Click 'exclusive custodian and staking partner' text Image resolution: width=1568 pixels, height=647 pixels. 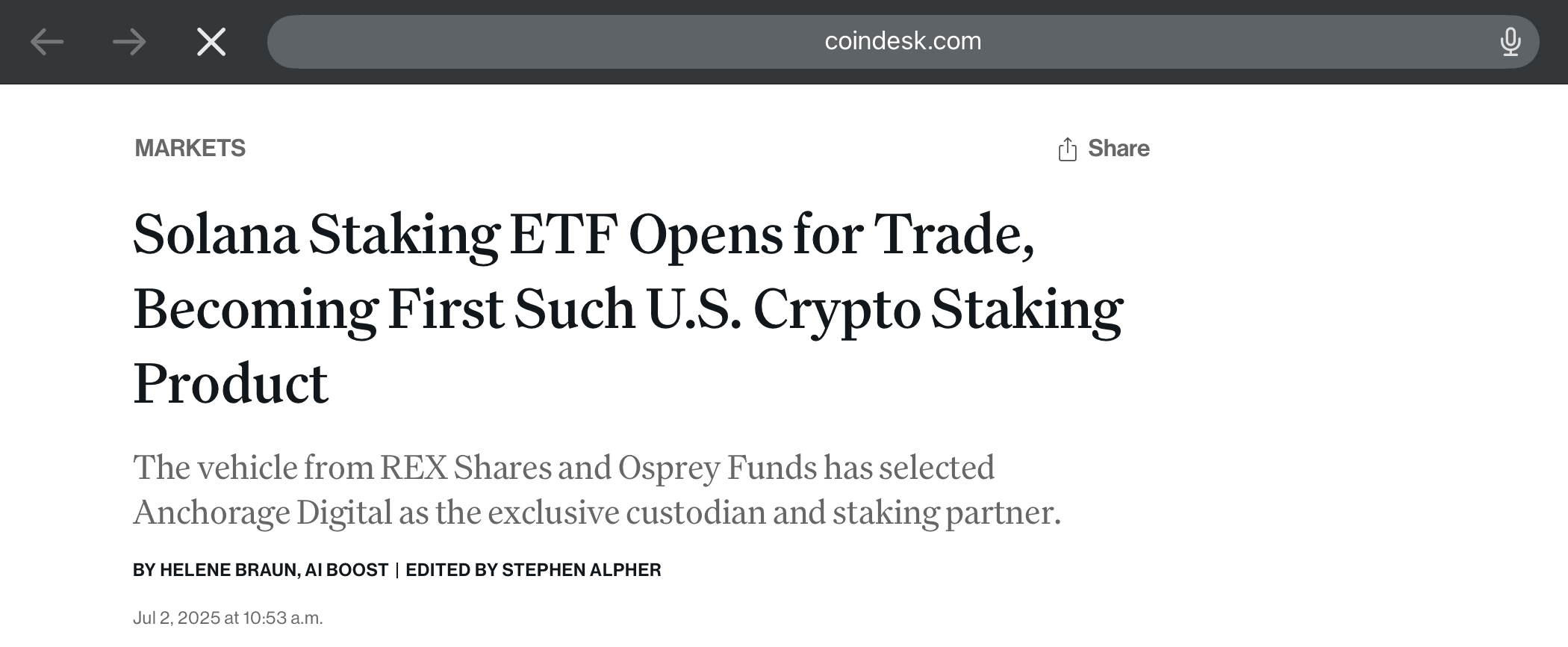tap(773, 513)
